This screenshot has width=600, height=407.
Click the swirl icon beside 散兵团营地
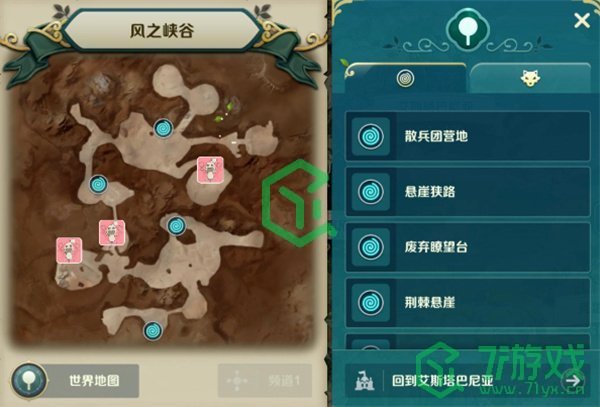pos(370,136)
